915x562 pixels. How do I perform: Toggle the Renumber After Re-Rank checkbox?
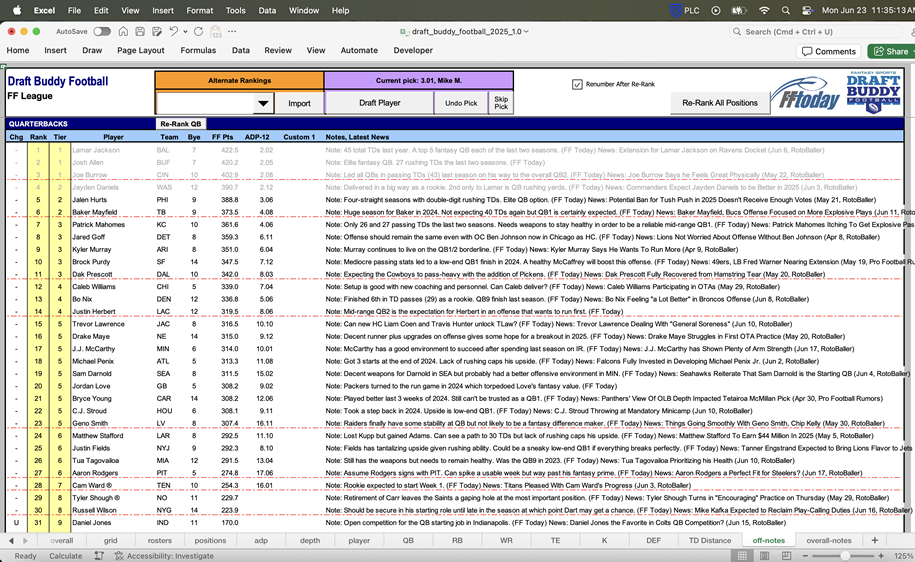[577, 85]
